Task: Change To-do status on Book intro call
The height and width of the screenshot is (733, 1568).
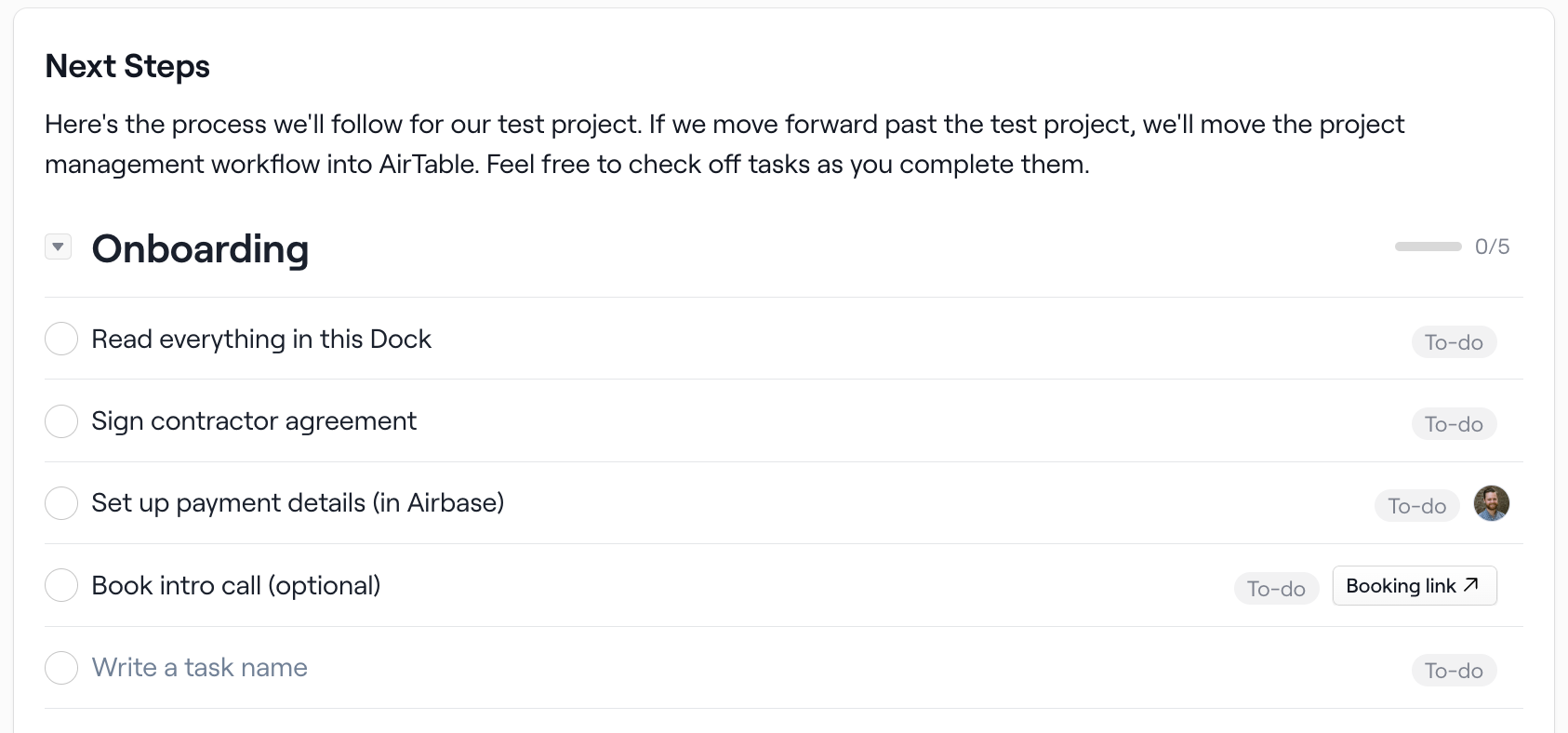Action: click(1276, 589)
